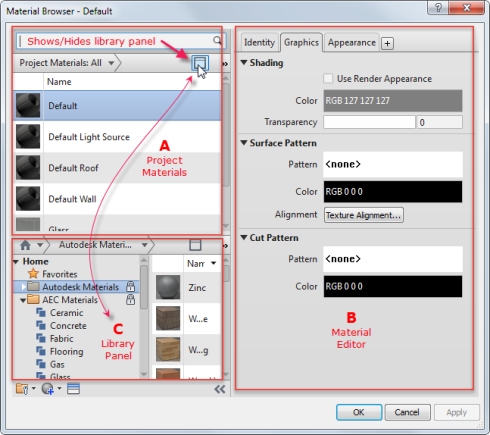Select Flooring category in tree
The image size is (490, 435).
(x=66, y=351)
